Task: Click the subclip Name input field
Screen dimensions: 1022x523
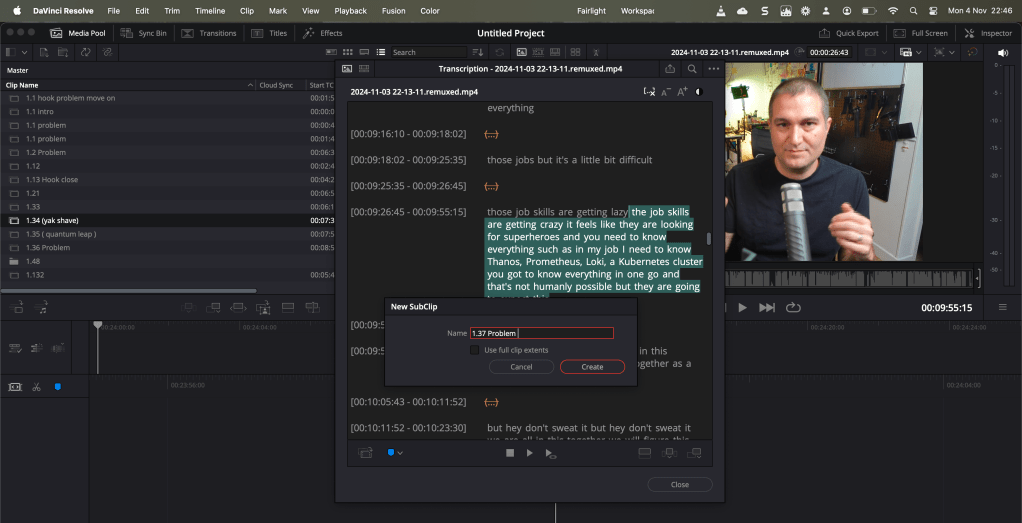Action: pyautogui.click(x=542, y=333)
